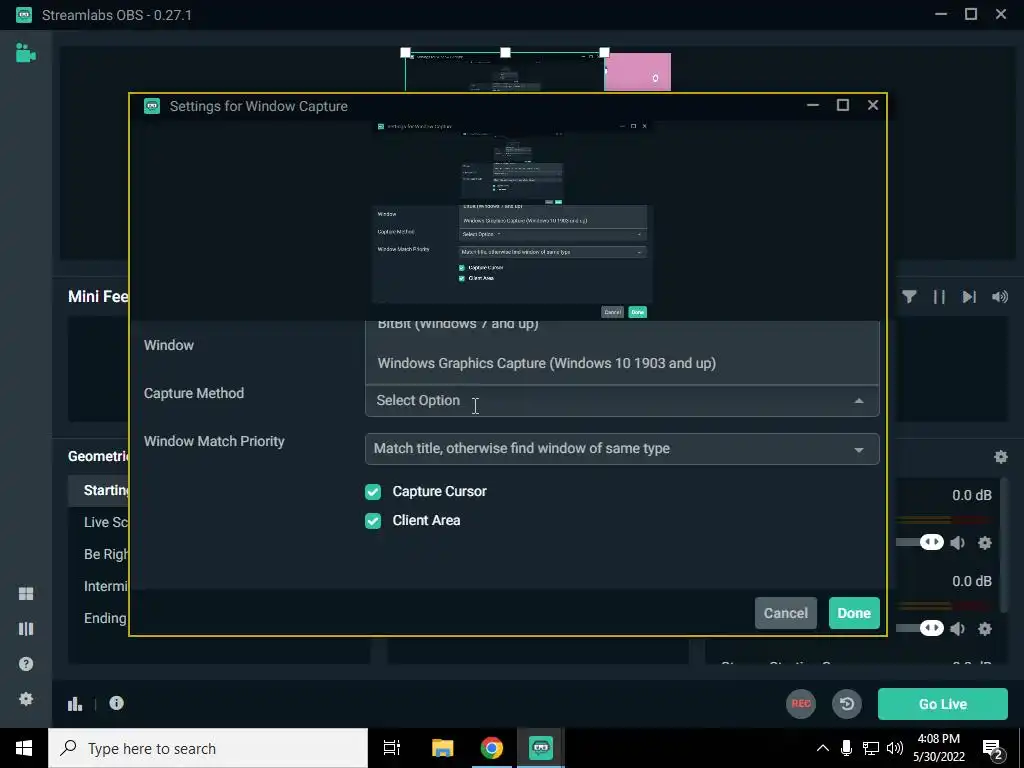1024x768 pixels.
Task: Open Help question mark icon in sidebar
Action: 25,664
